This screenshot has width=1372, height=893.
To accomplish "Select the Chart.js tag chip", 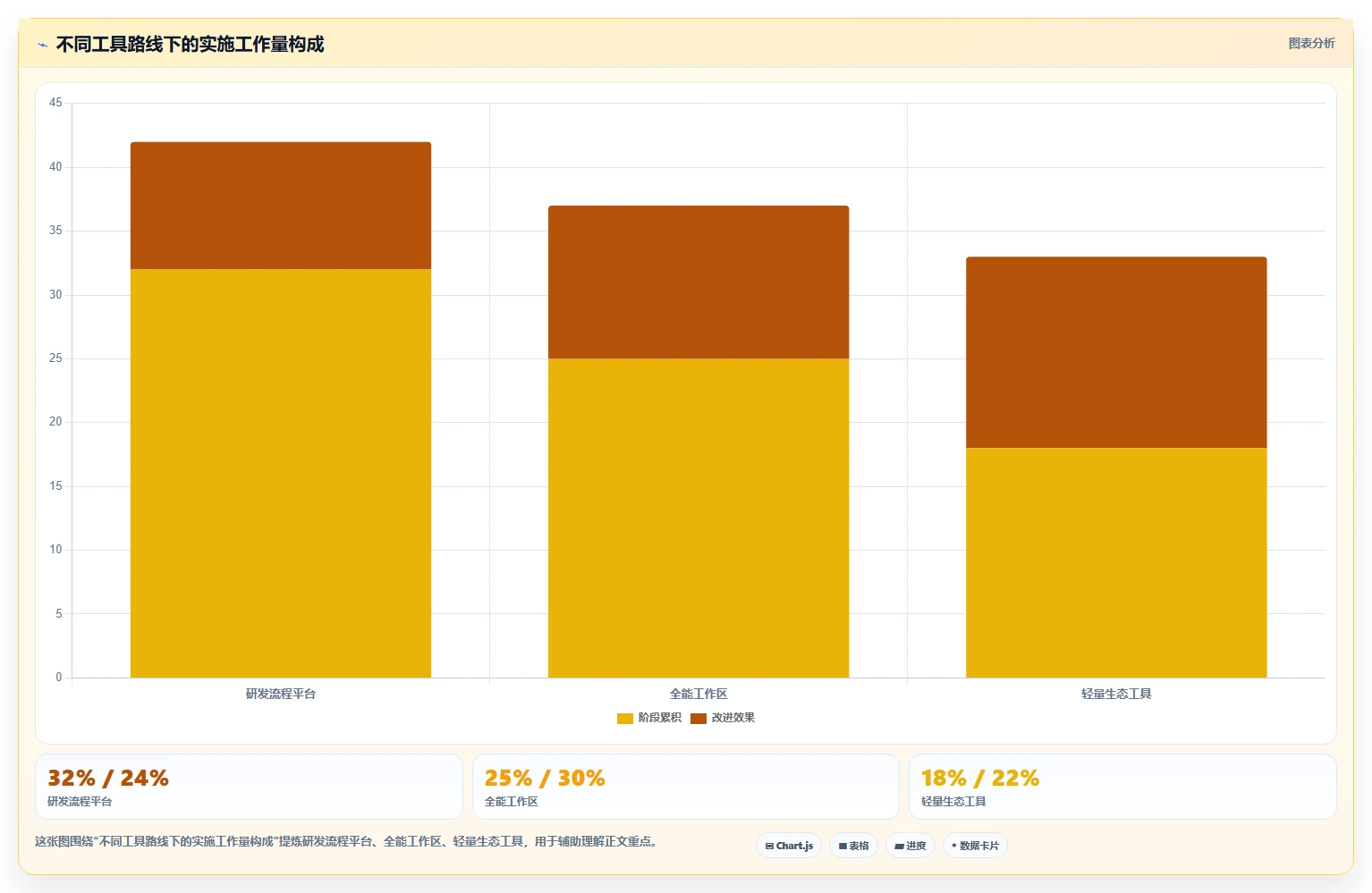I will tap(789, 846).
